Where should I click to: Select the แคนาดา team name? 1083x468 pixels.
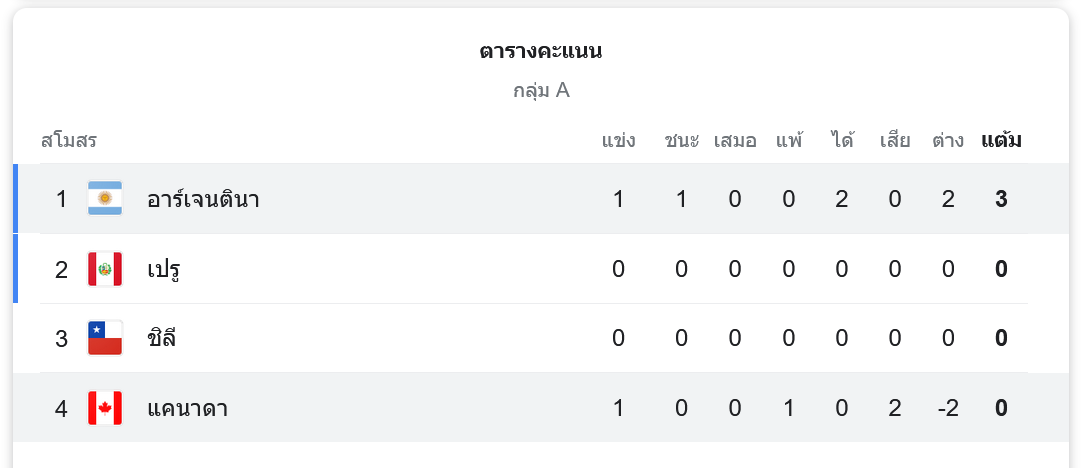[187, 408]
